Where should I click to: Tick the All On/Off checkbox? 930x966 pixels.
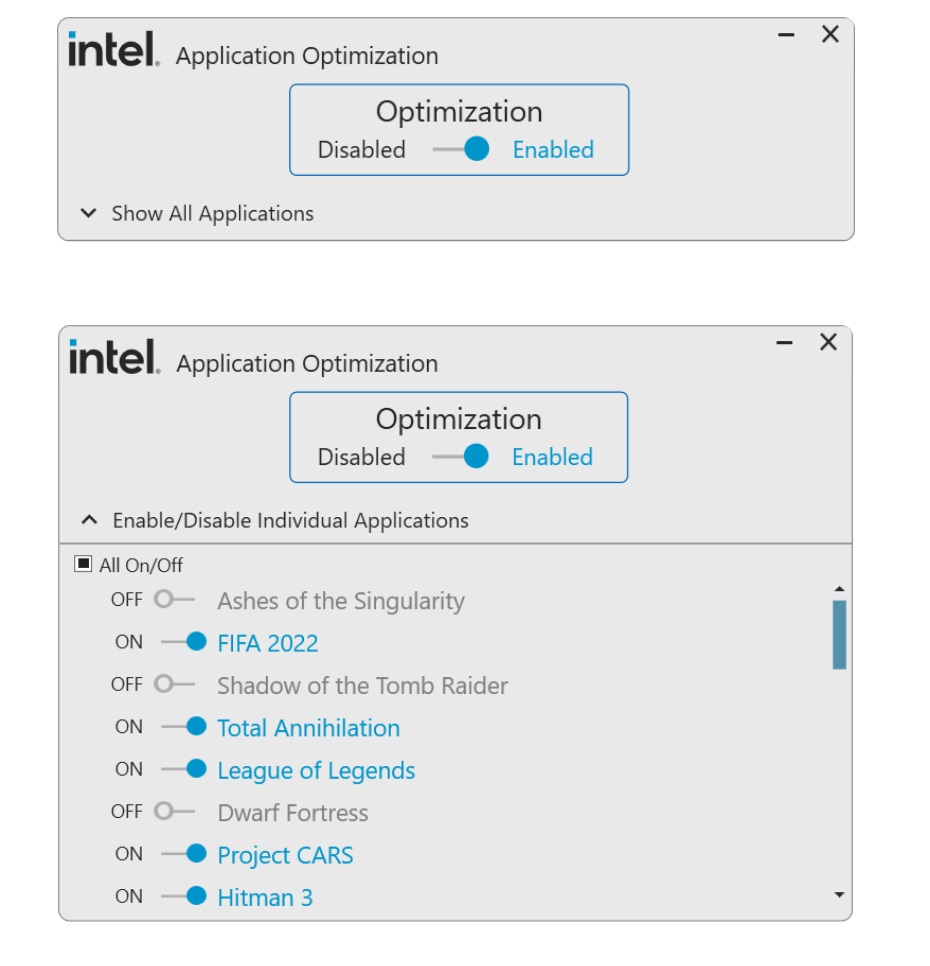coord(83,564)
